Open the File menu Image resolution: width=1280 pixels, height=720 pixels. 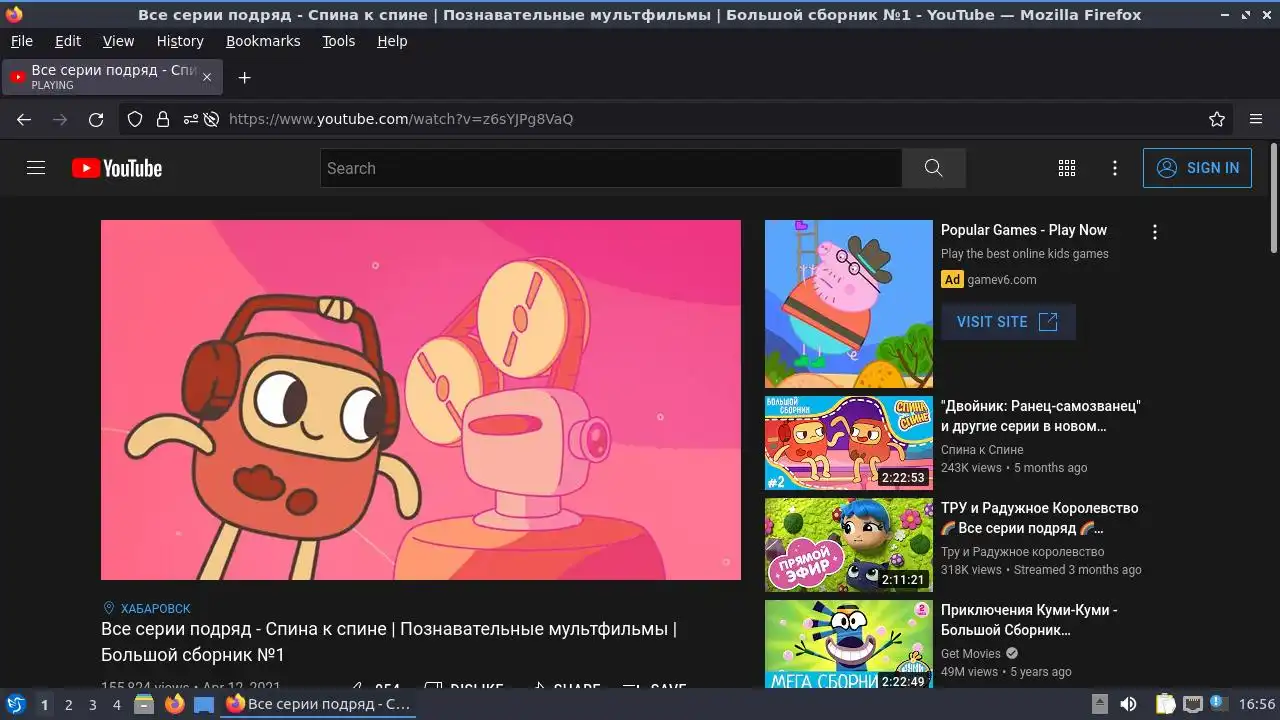point(21,41)
